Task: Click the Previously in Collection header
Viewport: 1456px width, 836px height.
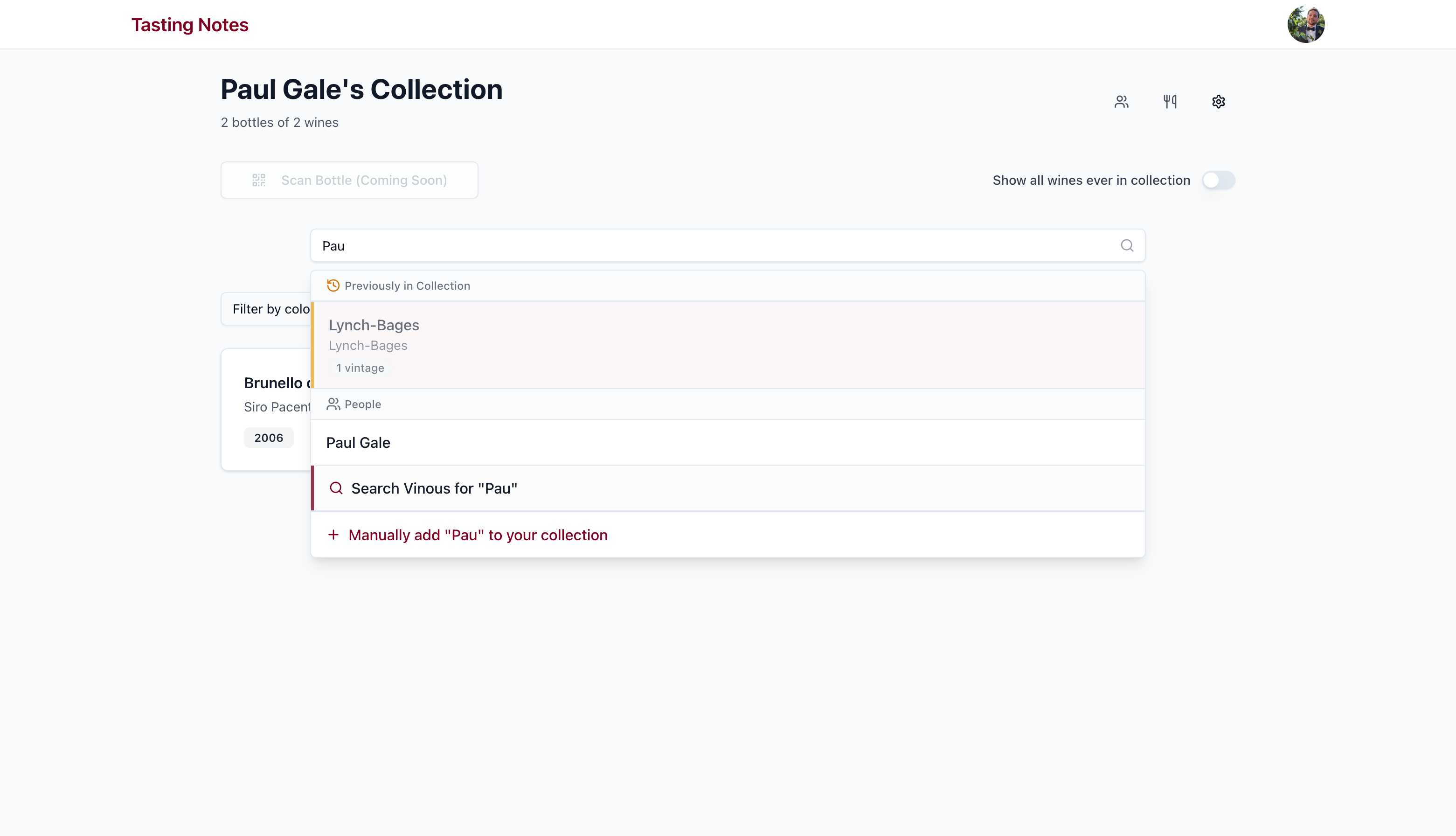Action: 728,286
